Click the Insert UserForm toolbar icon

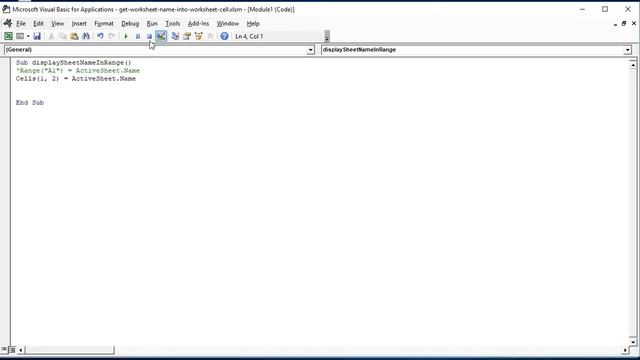tap(20, 36)
